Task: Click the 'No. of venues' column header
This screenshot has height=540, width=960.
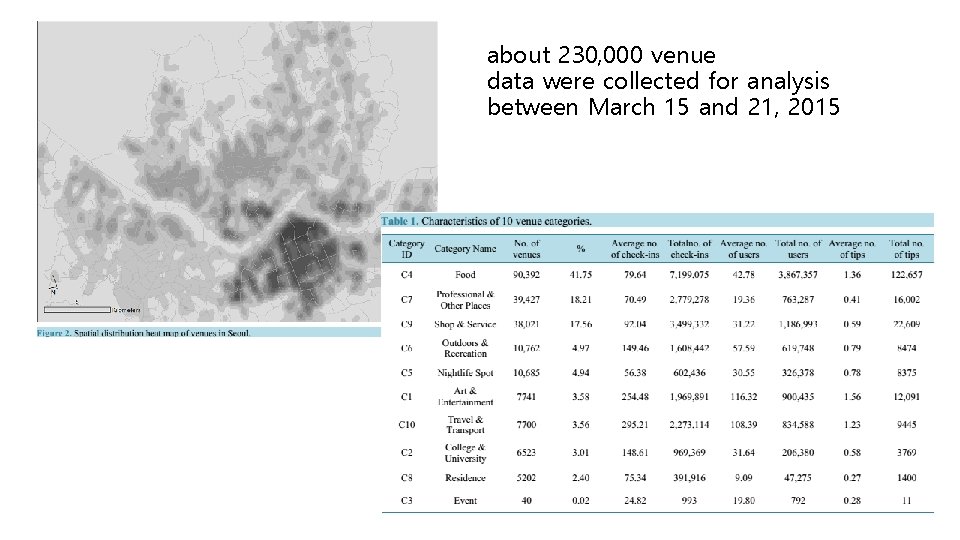Action: 527,249
